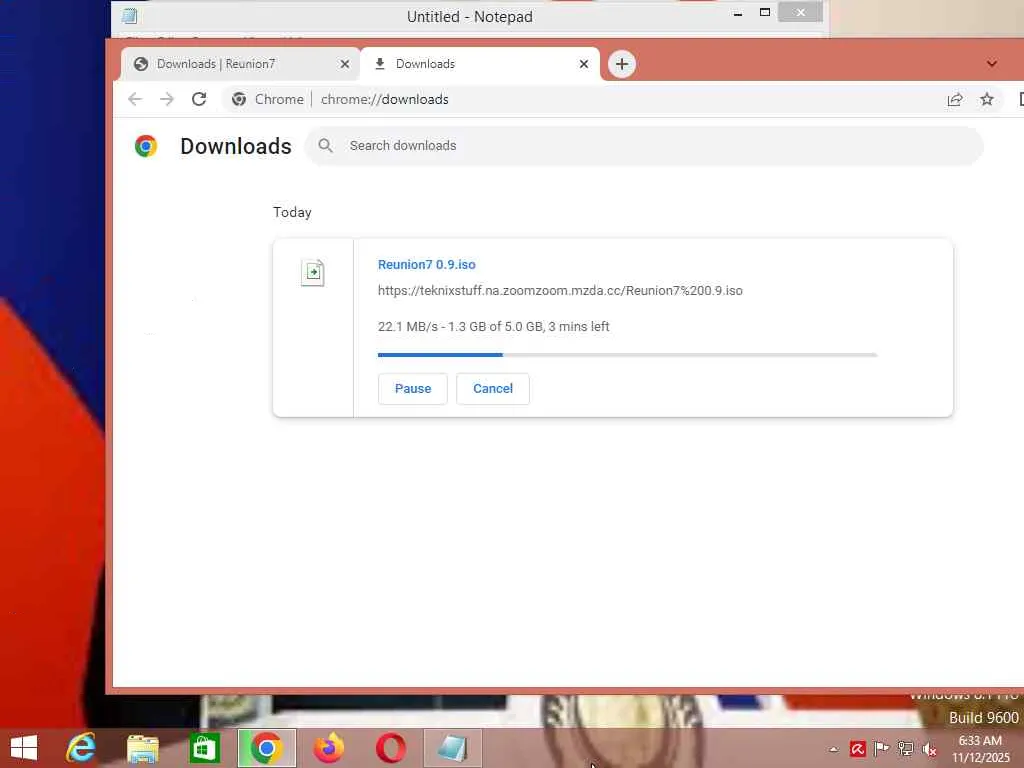Click the Chrome site info icon in address bar
Viewport: 1024px width, 768px height.
click(239, 99)
